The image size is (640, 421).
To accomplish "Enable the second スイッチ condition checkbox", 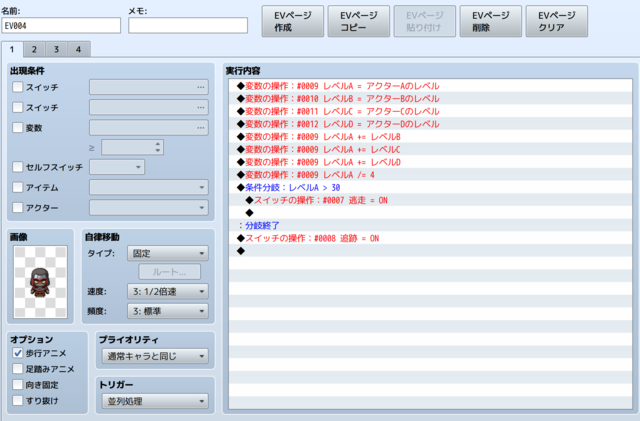I will pos(18,107).
